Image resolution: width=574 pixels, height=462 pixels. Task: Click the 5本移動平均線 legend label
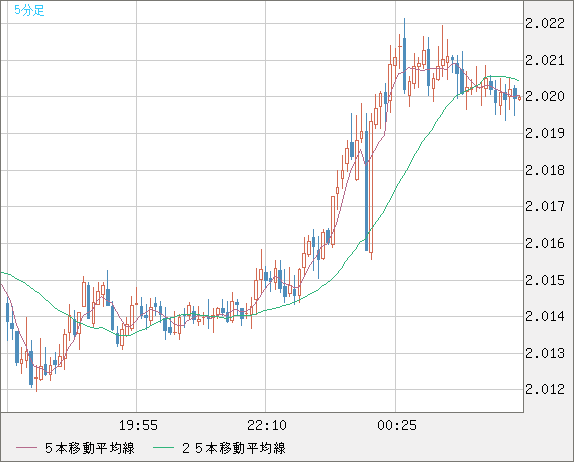[x=90, y=448]
